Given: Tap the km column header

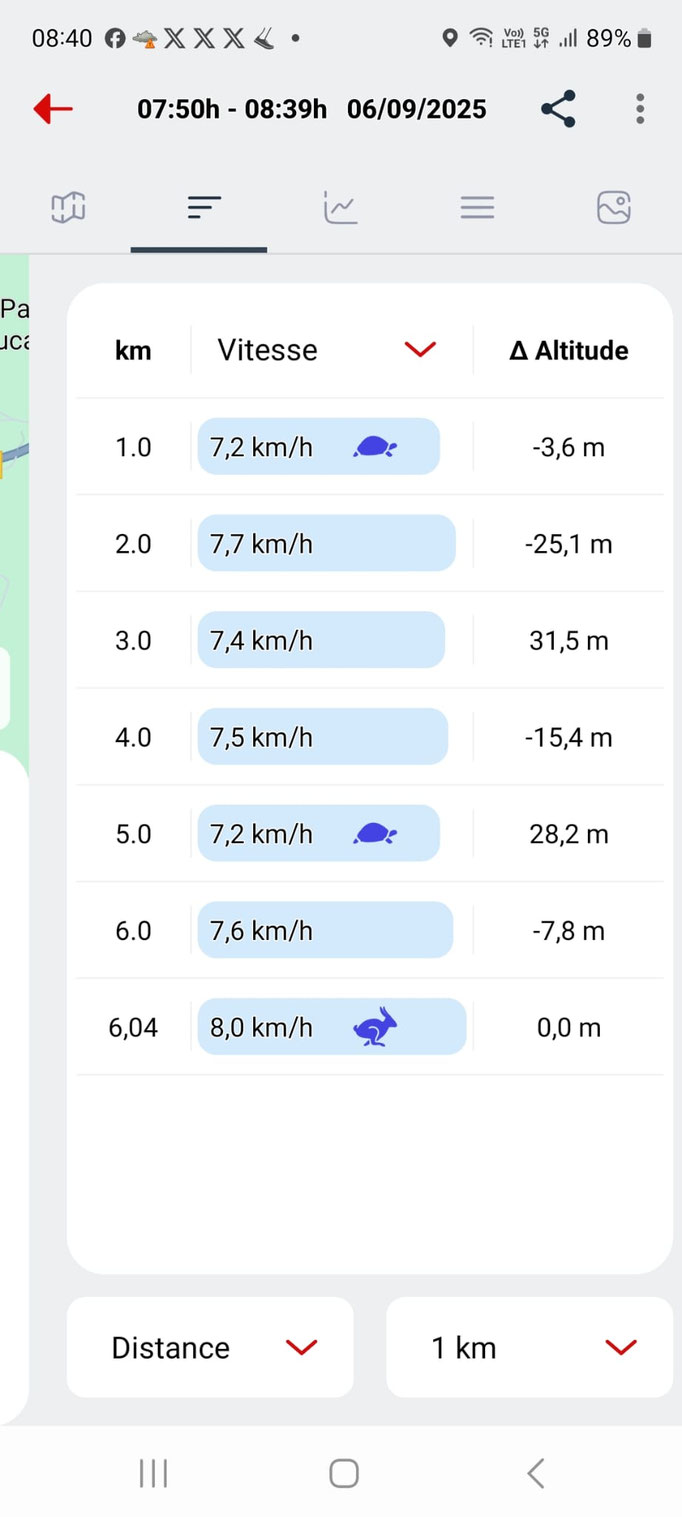Looking at the screenshot, I should [133, 350].
